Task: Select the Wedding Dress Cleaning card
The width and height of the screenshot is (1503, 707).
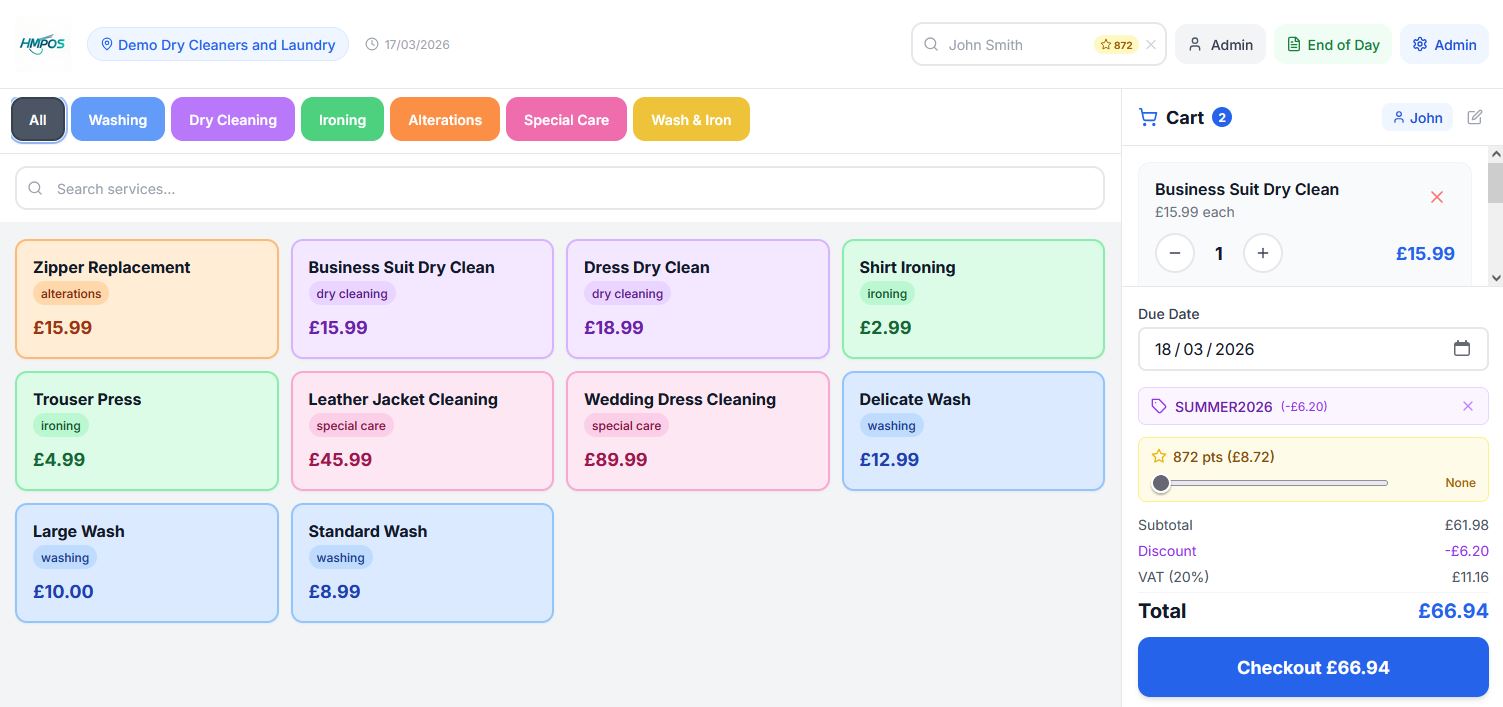Action: click(x=698, y=431)
